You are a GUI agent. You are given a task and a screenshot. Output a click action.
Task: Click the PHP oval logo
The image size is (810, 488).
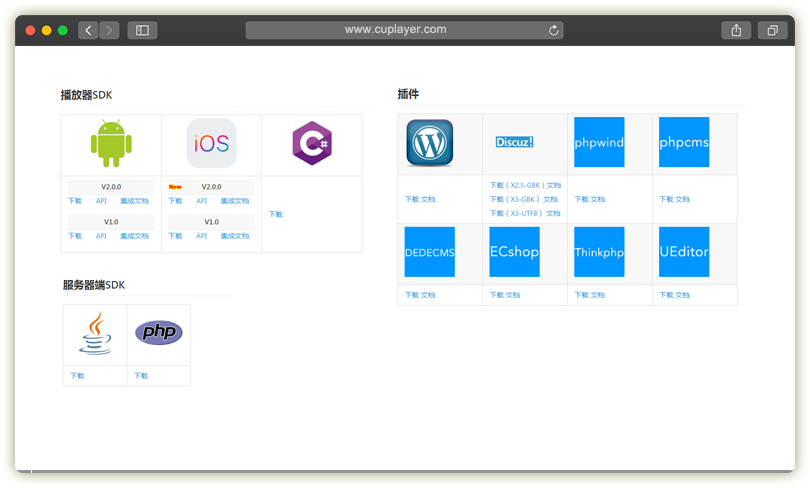pyautogui.click(x=158, y=333)
